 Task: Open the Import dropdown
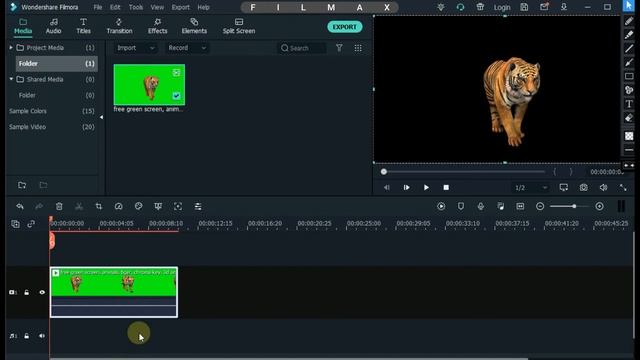[136, 48]
